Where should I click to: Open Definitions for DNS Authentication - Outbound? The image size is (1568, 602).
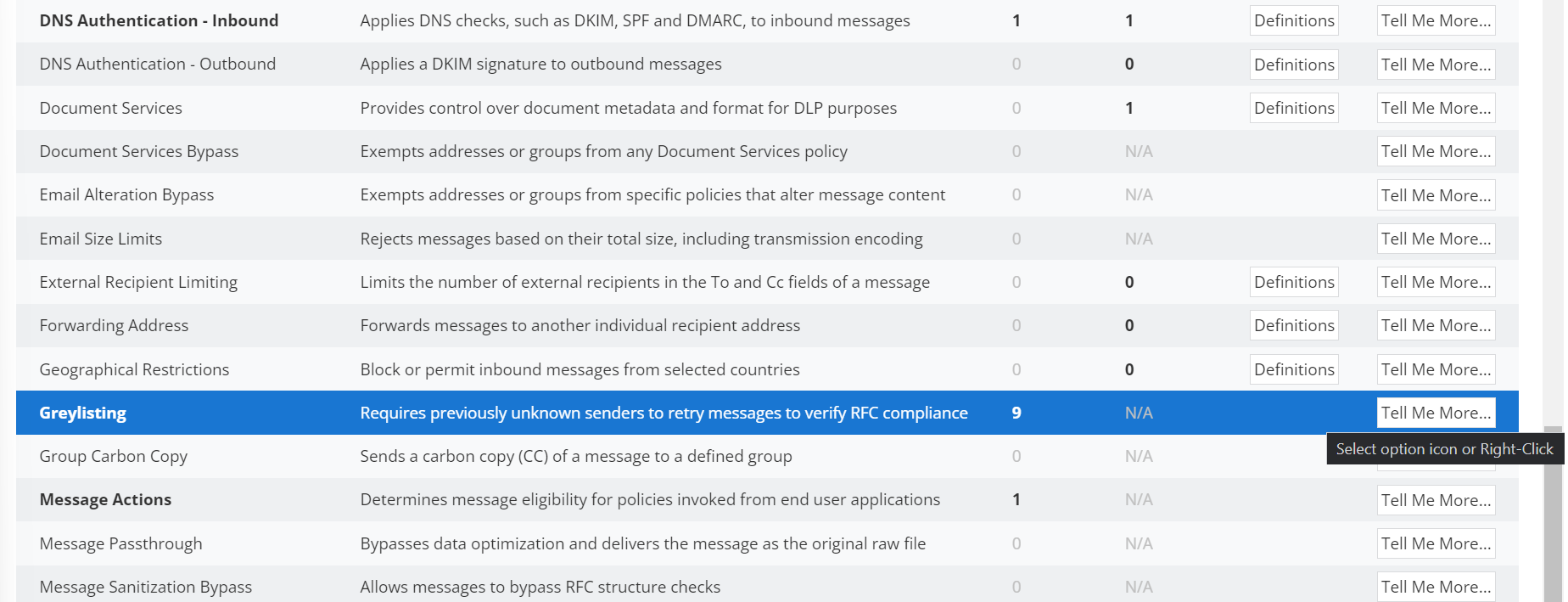pos(1293,65)
